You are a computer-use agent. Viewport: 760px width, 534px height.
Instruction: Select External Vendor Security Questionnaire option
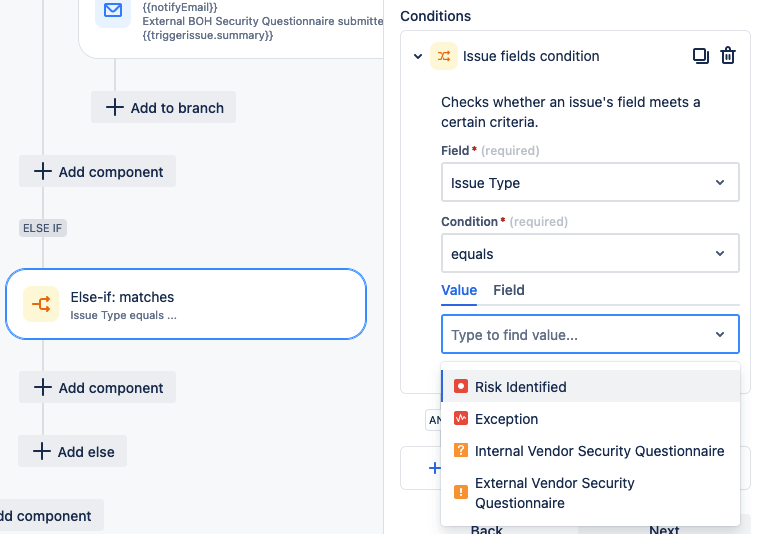554,493
